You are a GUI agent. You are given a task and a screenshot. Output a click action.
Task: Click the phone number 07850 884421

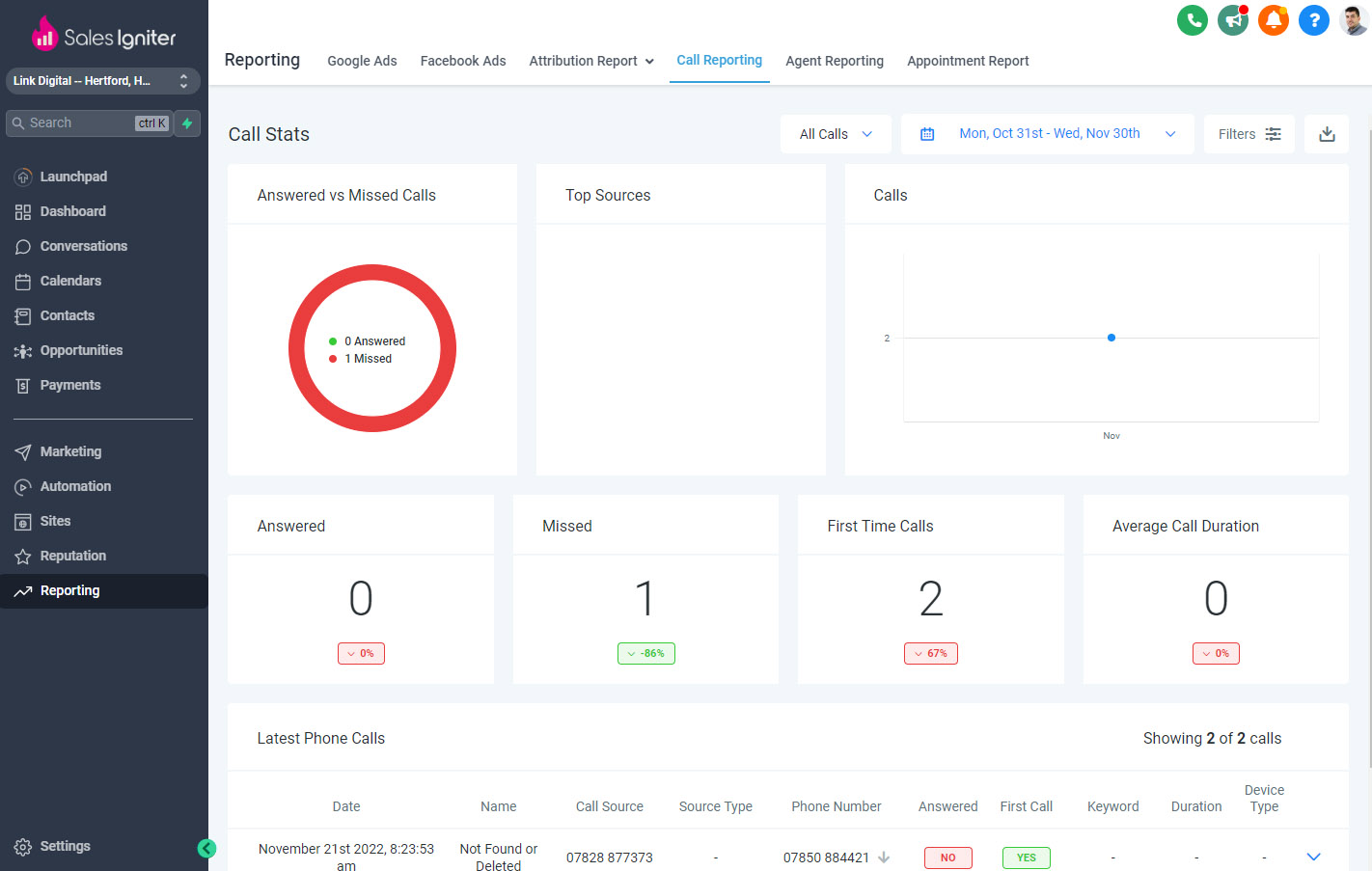(x=826, y=857)
